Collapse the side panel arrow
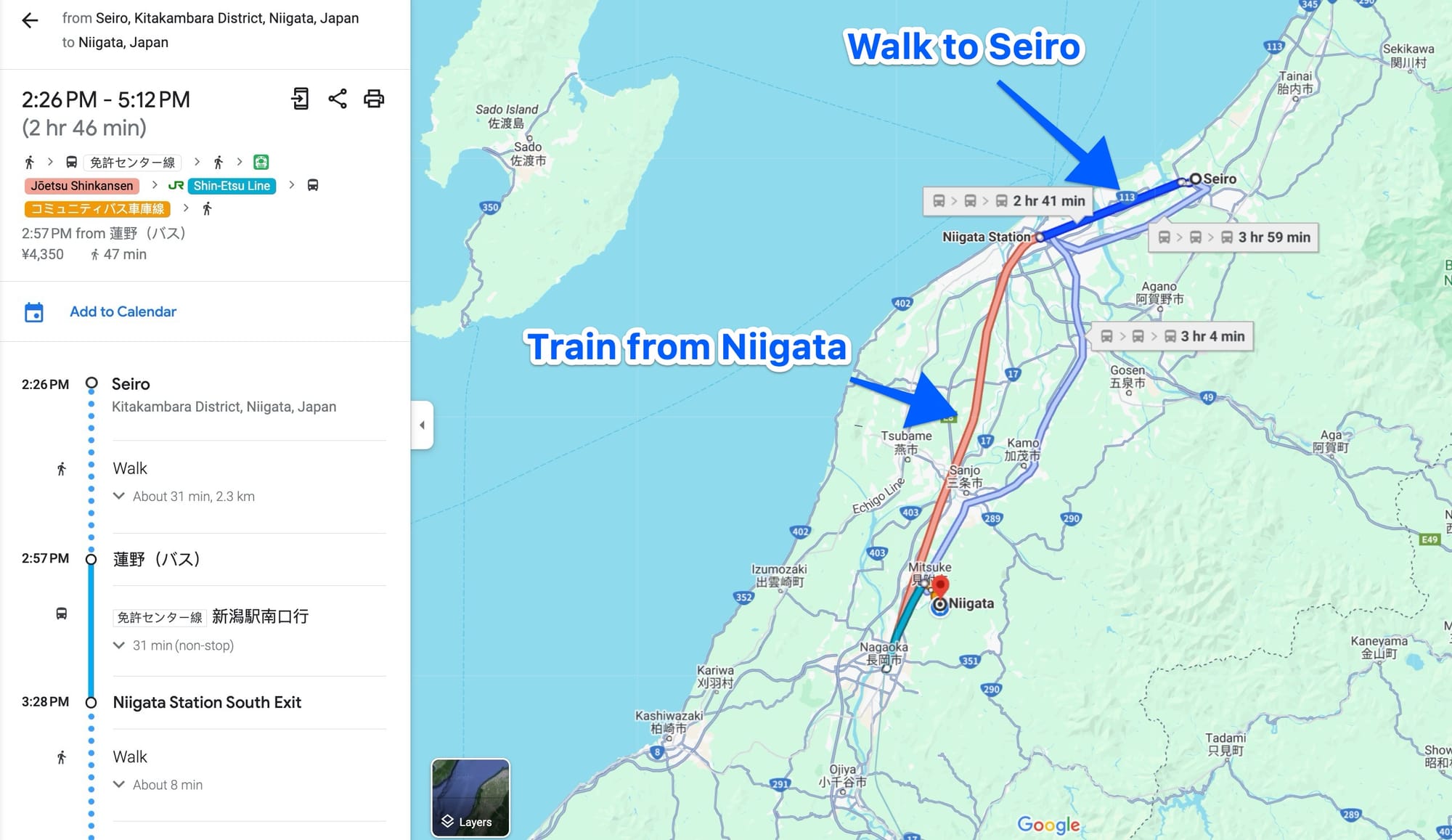The image size is (1452, 840). coord(422,425)
